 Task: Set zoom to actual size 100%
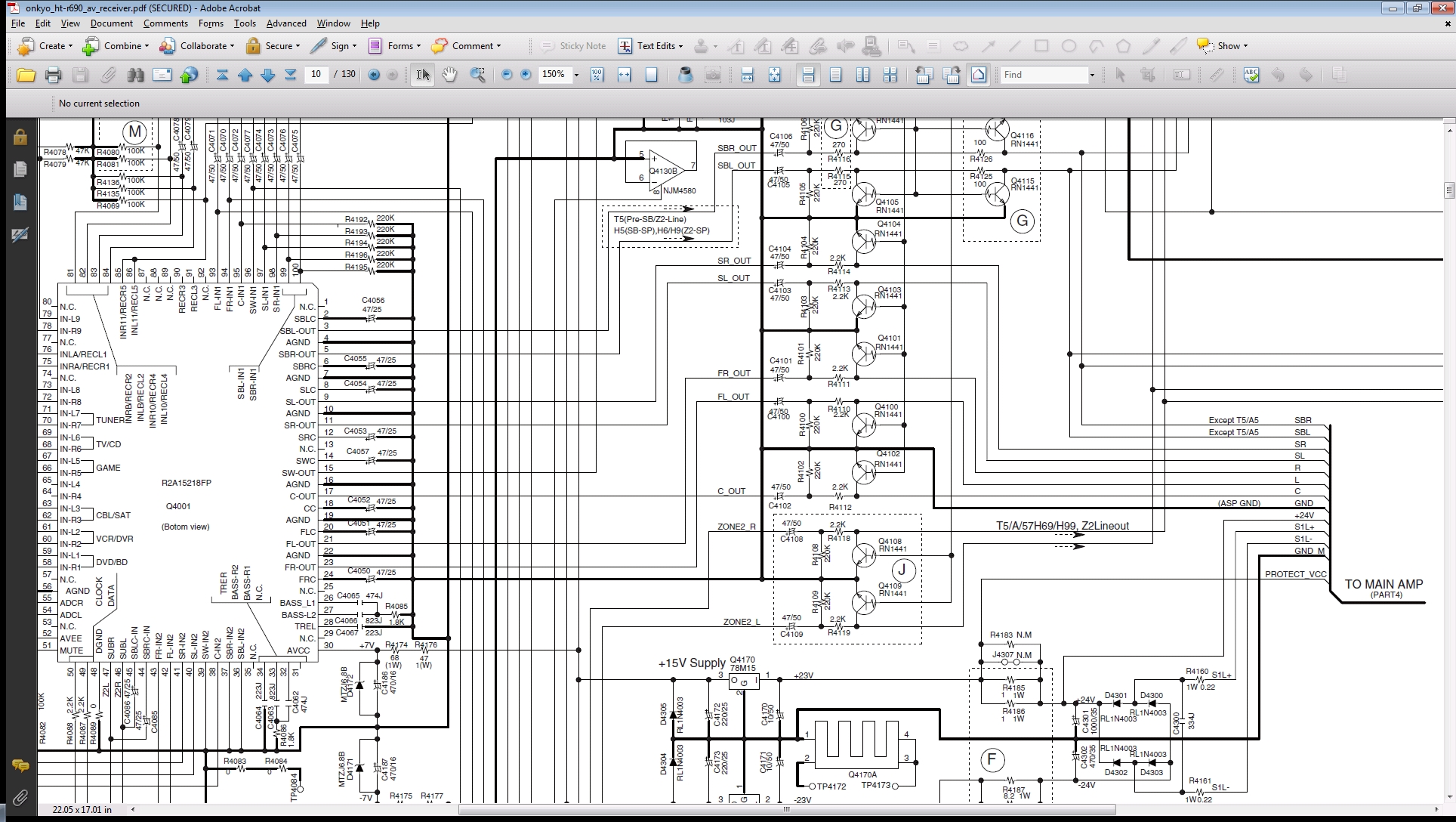coord(597,75)
